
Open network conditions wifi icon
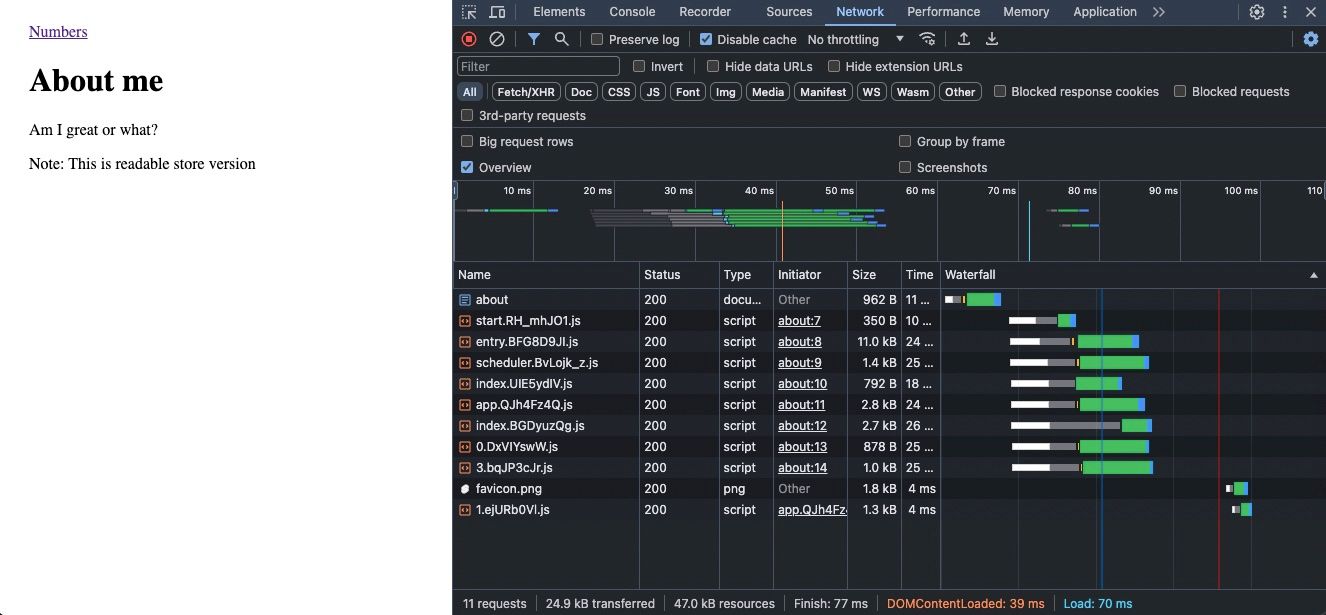click(928, 39)
